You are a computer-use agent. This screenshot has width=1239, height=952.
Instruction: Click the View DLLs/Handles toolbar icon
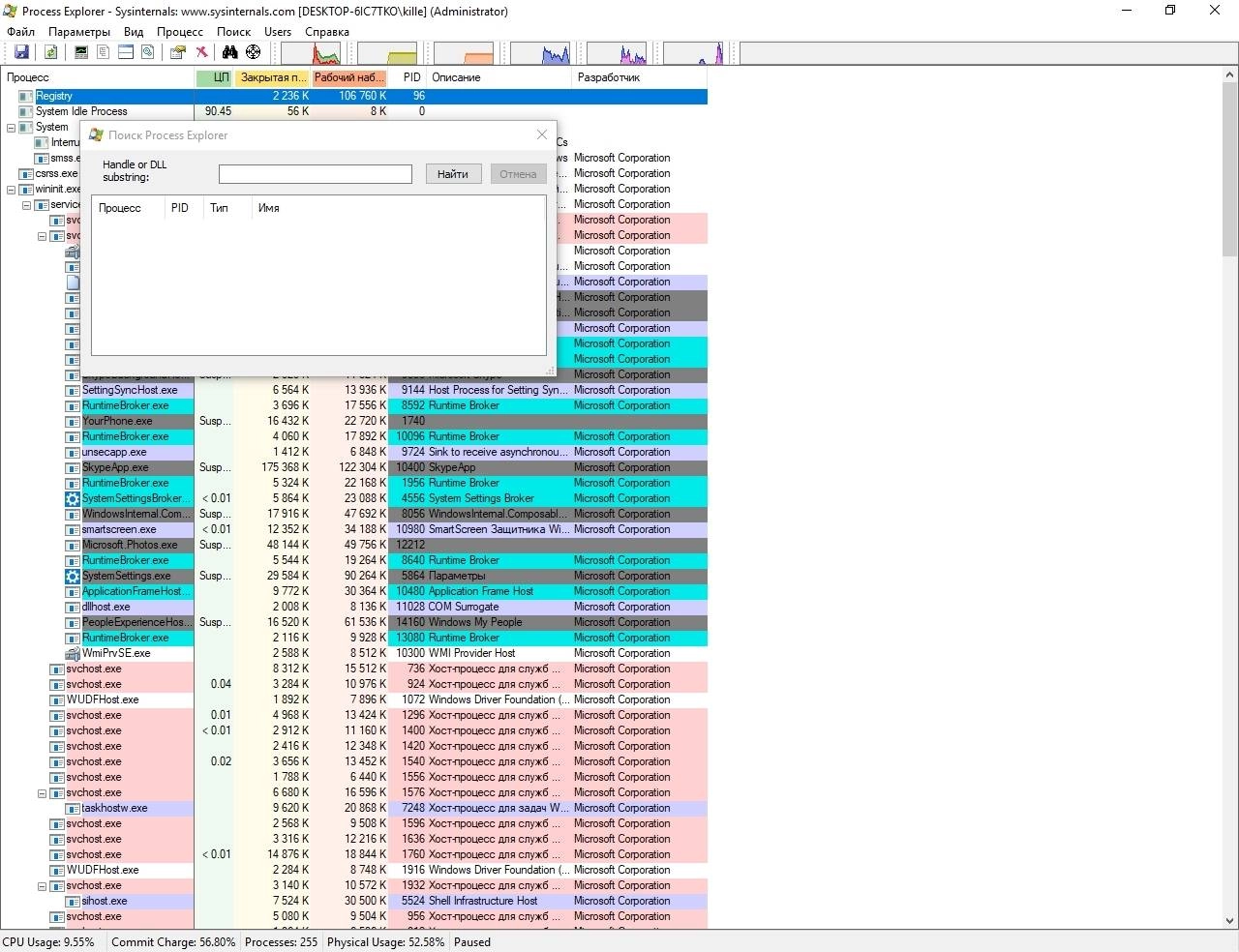pyautogui.click(x=148, y=52)
